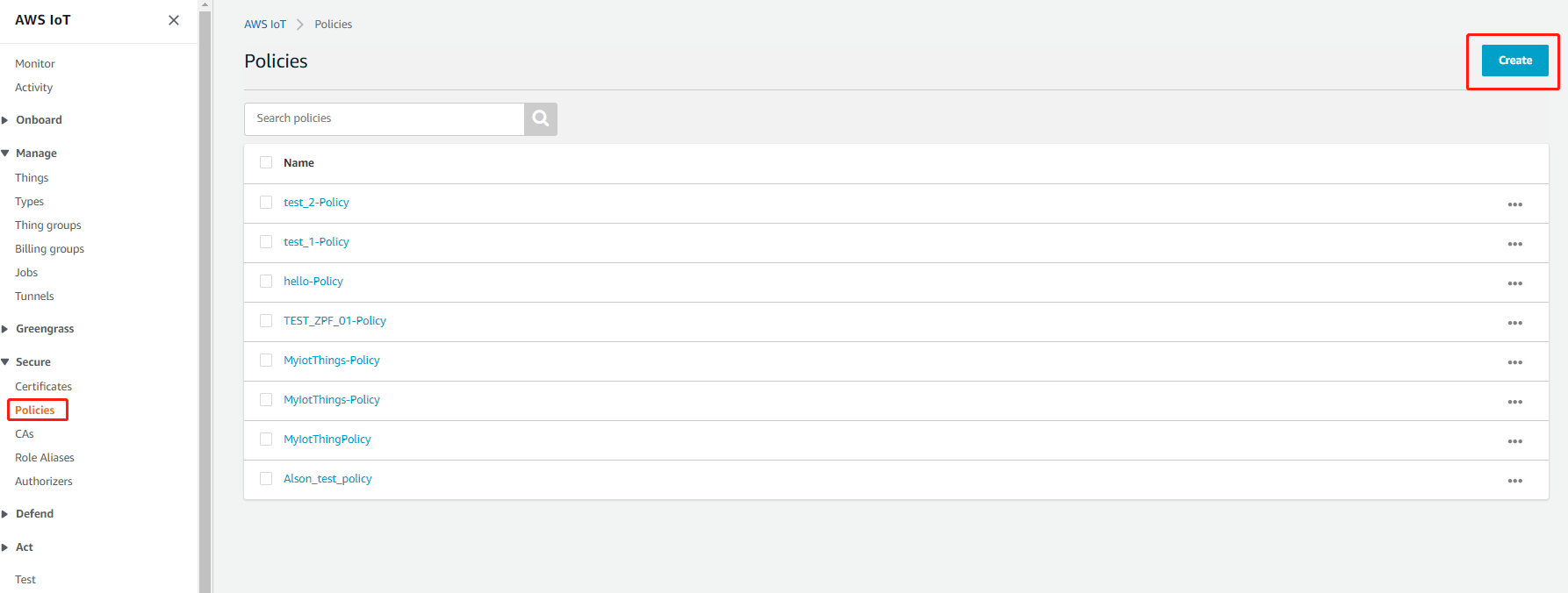Click the search magnifier icon
1568x593 pixels.
[541, 118]
